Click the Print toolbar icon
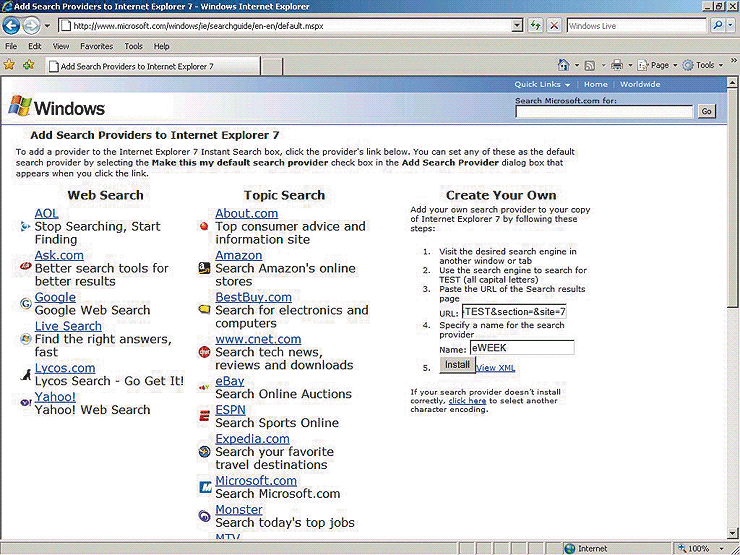Viewport: 740px width, 555px height. coord(616,65)
